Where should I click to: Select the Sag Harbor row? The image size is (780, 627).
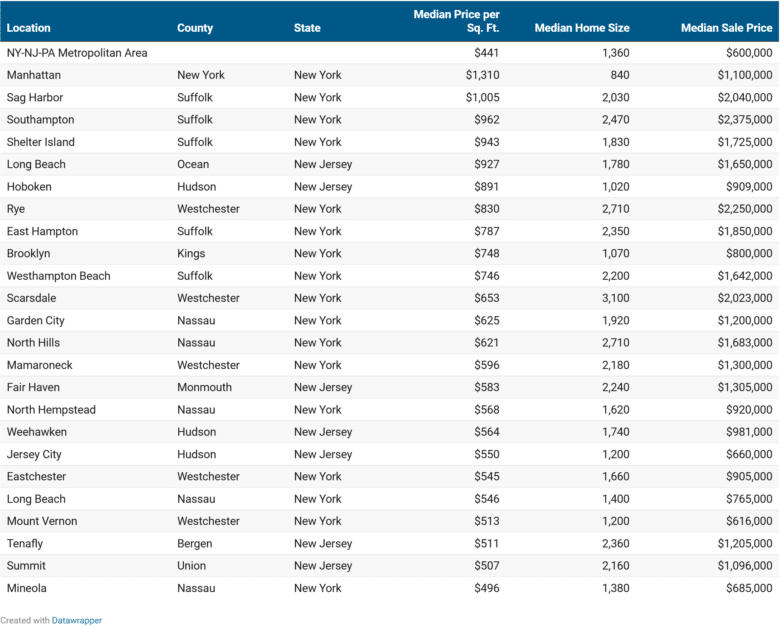[33, 97]
